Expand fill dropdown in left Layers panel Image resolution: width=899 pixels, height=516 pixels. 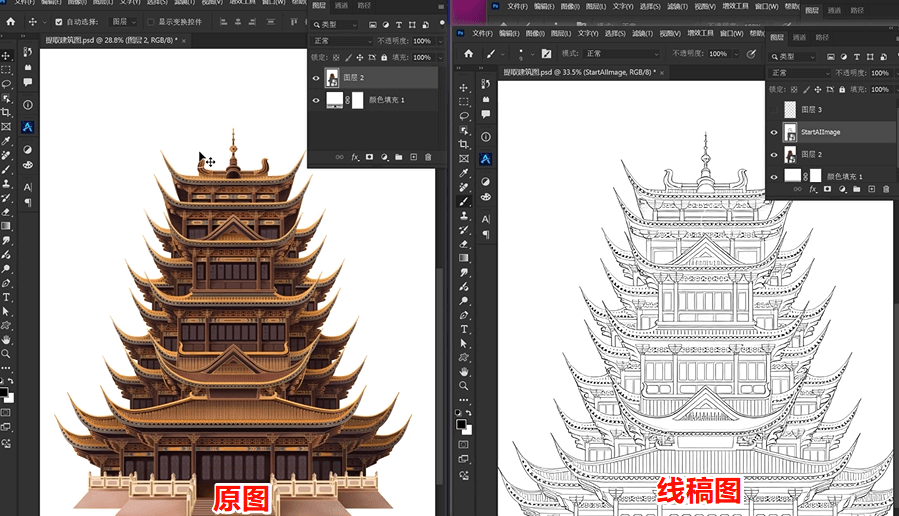pyautogui.click(x=440, y=57)
